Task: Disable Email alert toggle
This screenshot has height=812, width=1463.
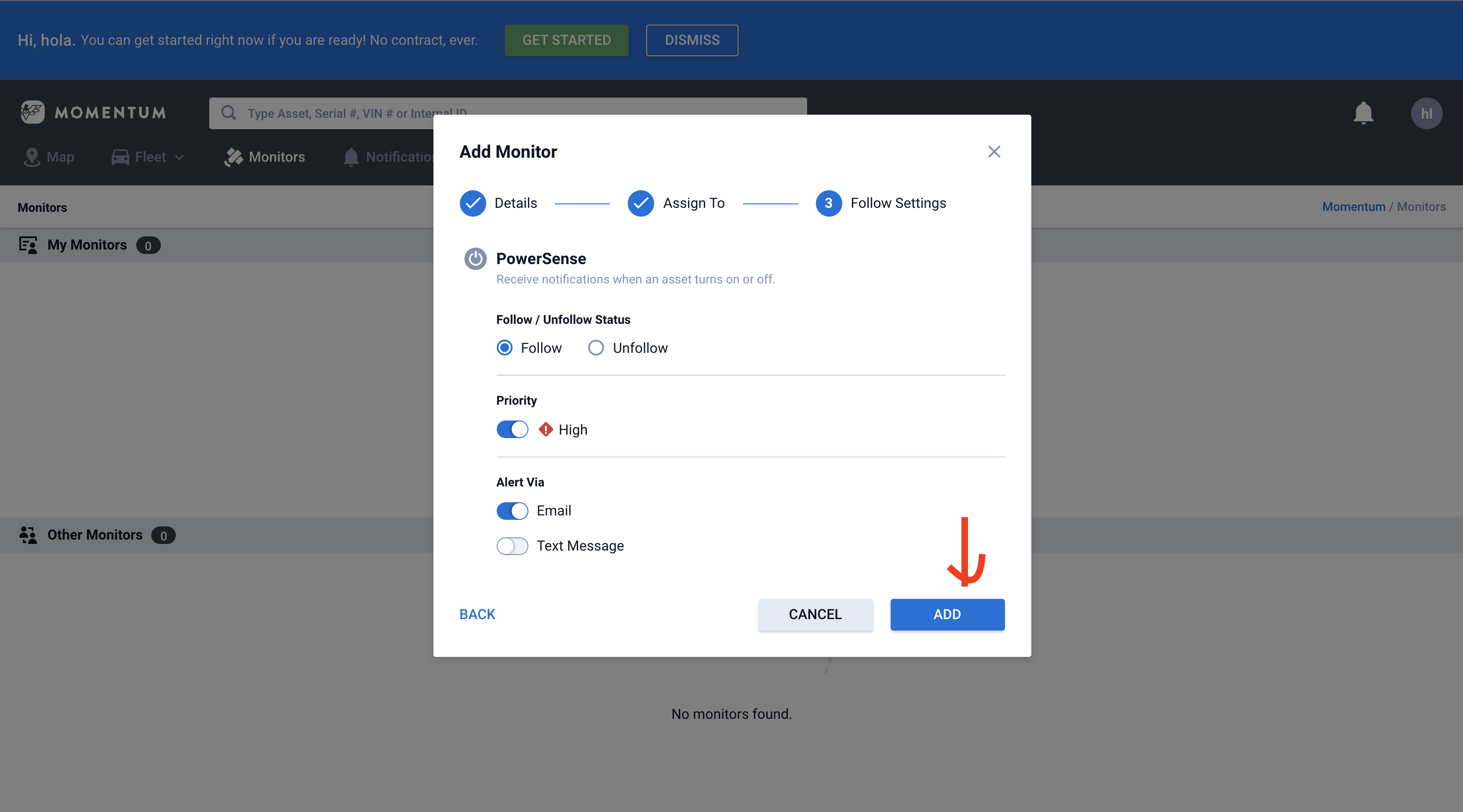Action: pyautogui.click(x=512, y=511)
